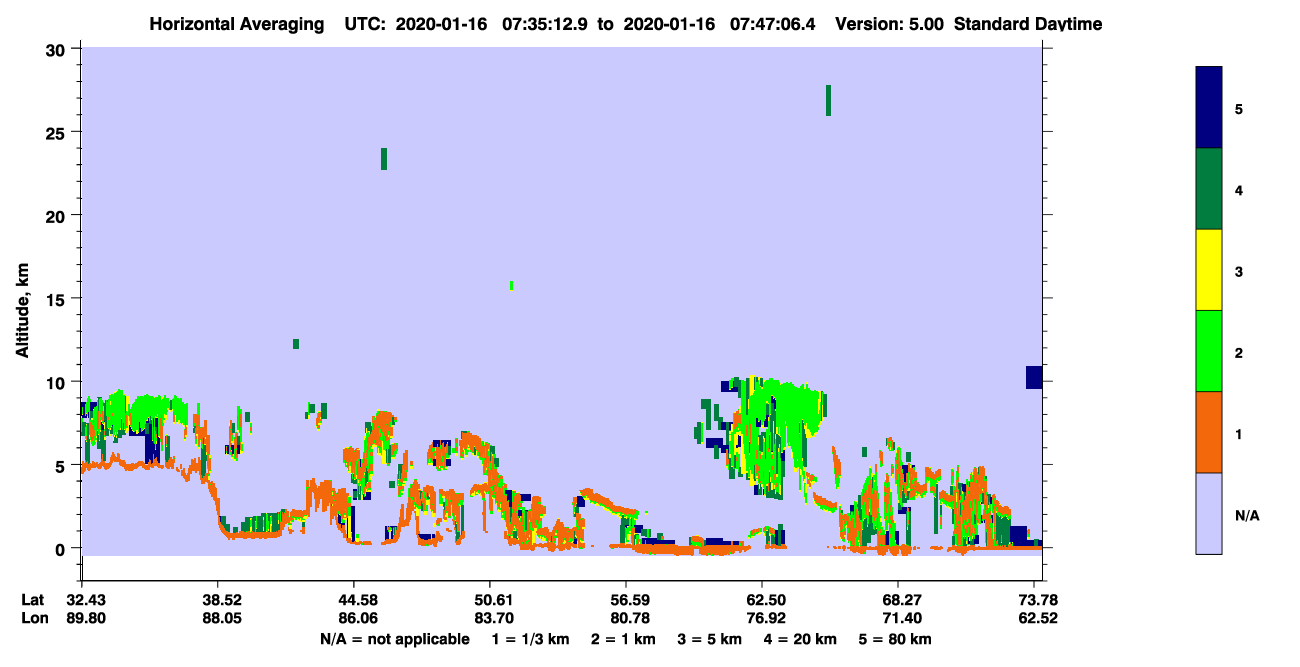Click the 'Lat' row label
This screenshot has width=1300, height=667.
(x=33, y=600)
